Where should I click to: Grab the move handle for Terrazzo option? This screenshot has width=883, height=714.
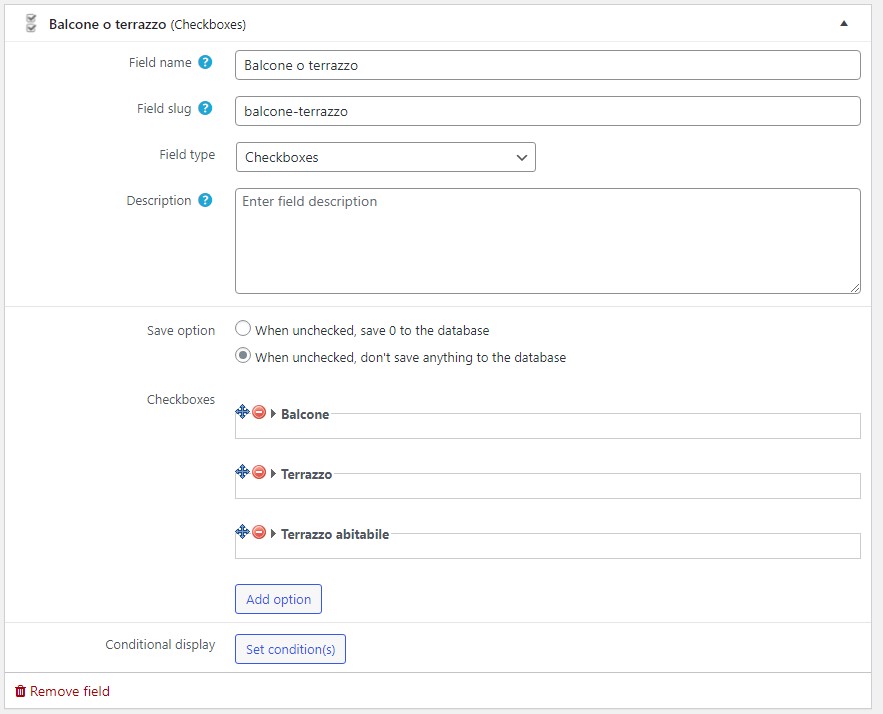click(242, 472)
